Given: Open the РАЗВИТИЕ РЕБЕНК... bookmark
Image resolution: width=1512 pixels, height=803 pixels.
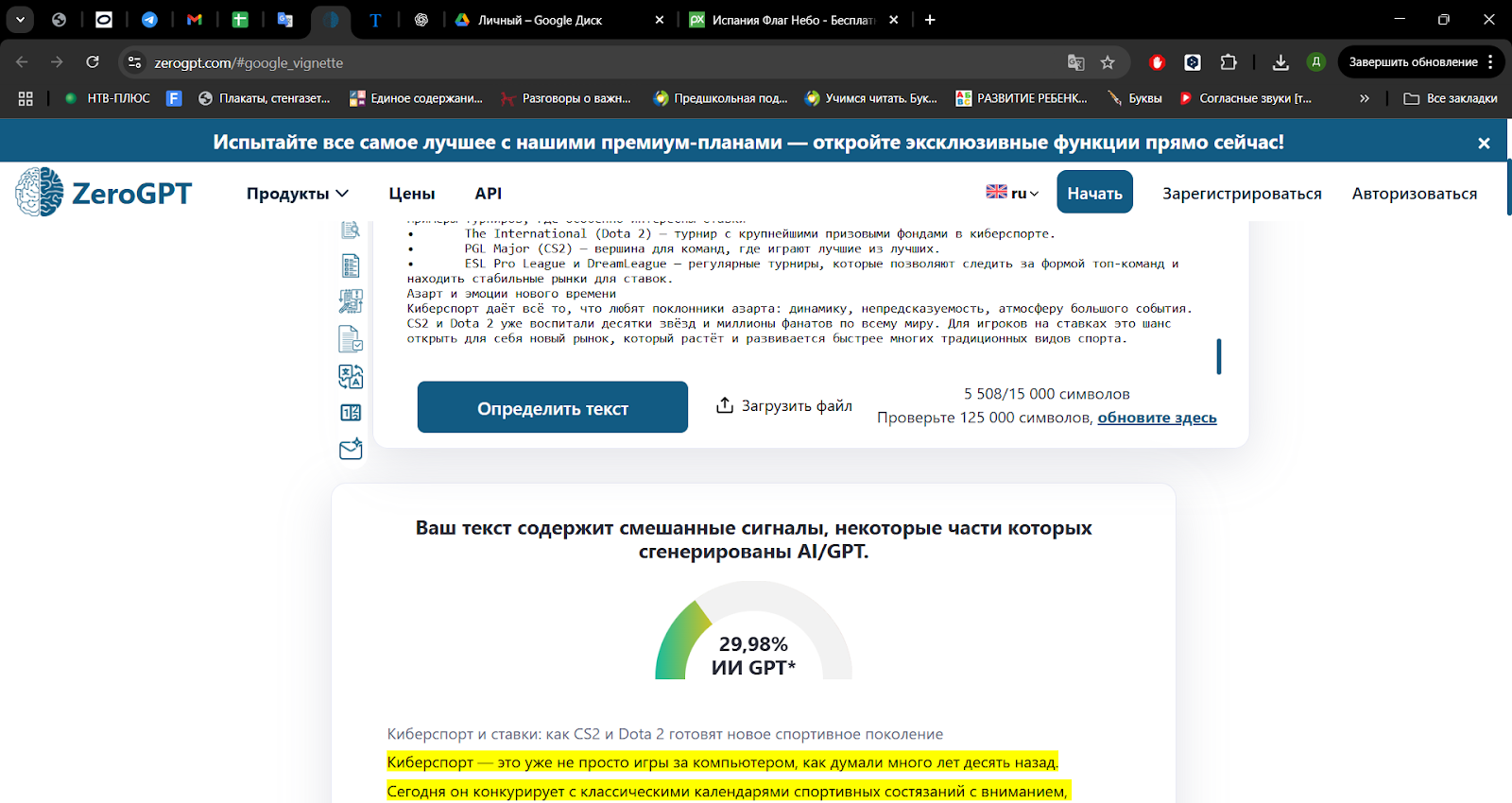Looking at the screenshot, I should 1022,98.
